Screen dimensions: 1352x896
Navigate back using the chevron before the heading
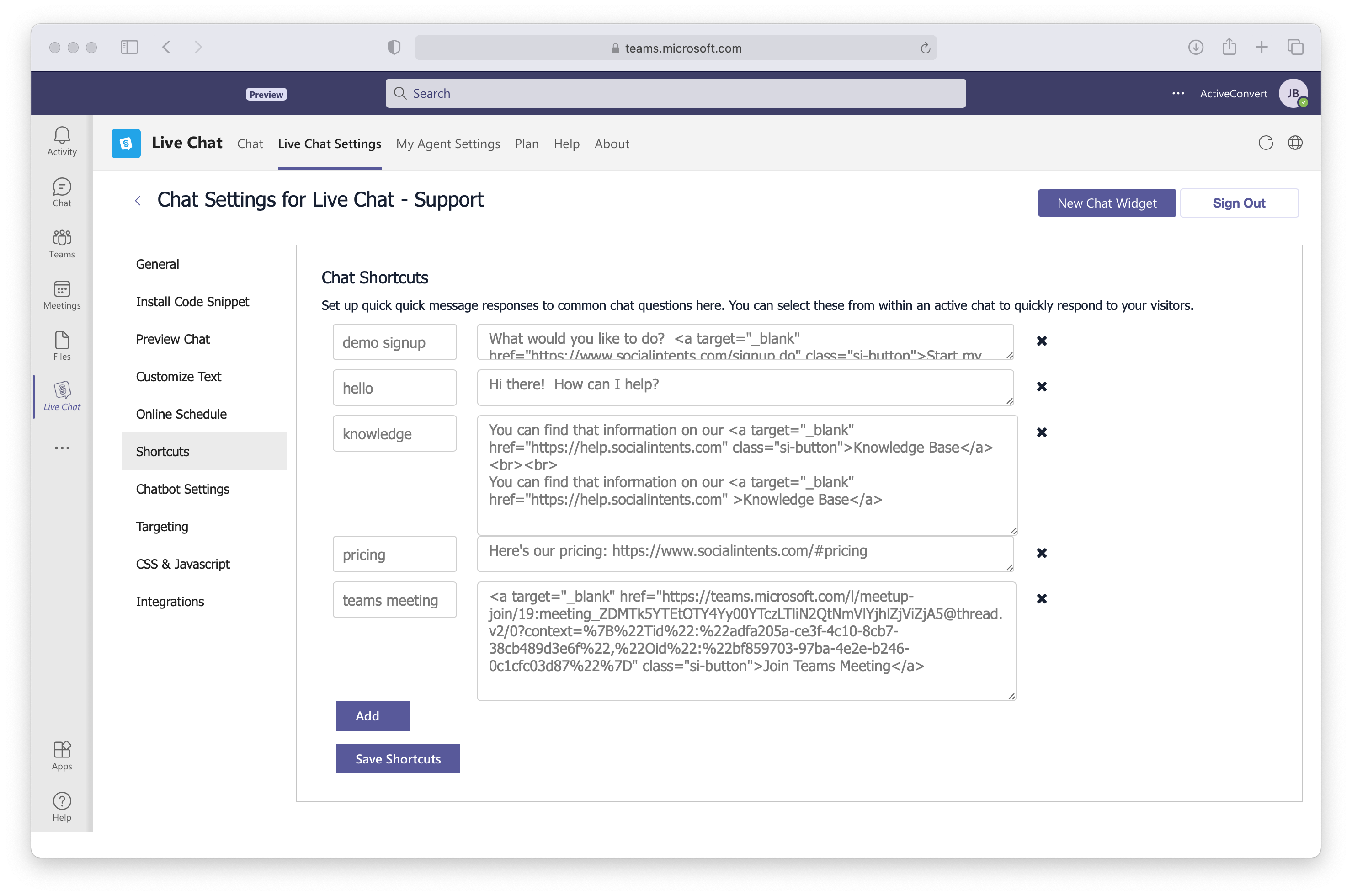point(137,200)
